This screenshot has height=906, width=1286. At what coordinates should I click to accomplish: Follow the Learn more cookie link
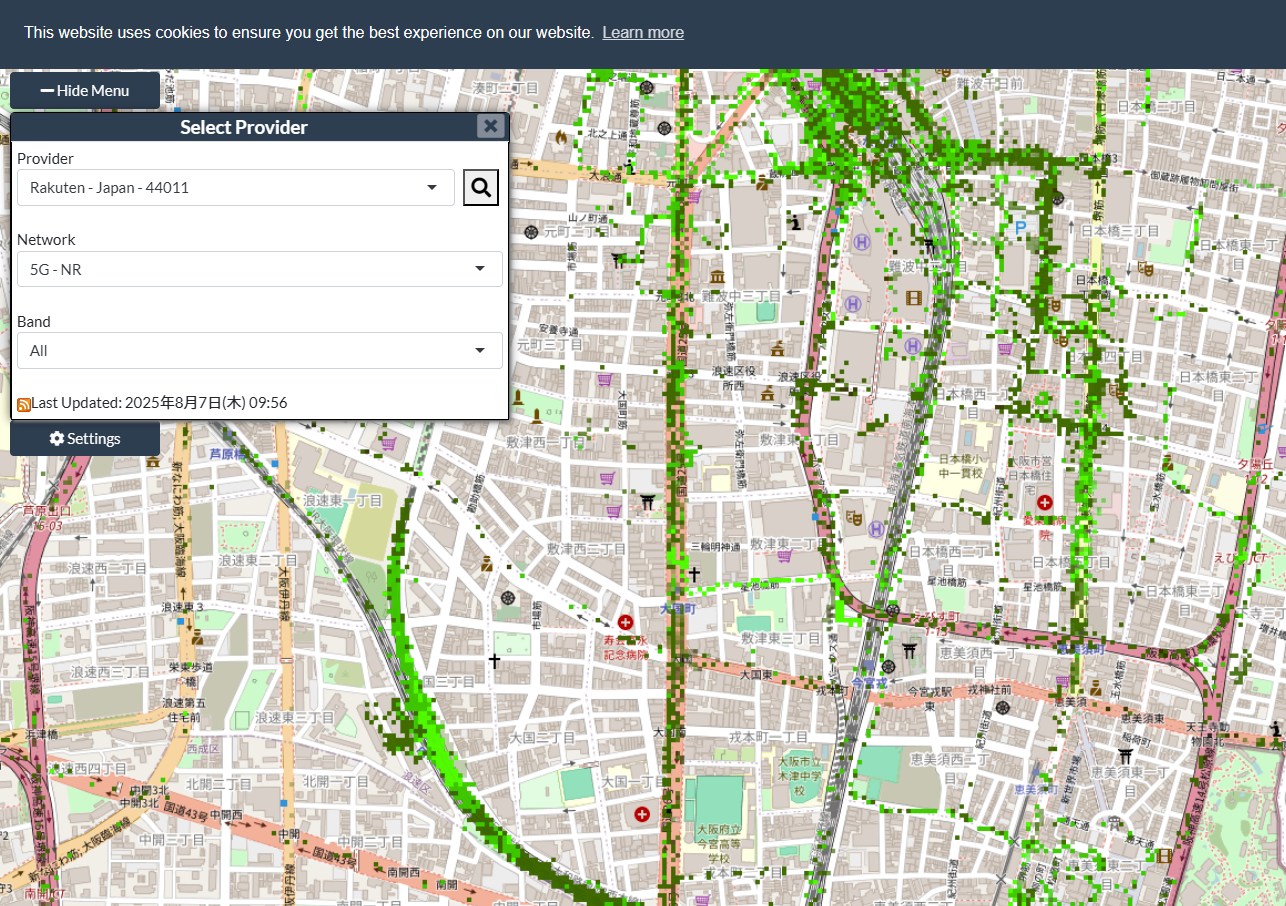(x=643, y=32)
